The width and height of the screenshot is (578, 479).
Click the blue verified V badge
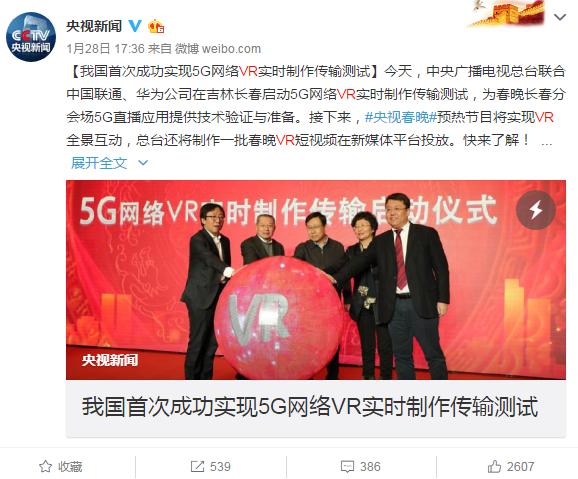135,26
